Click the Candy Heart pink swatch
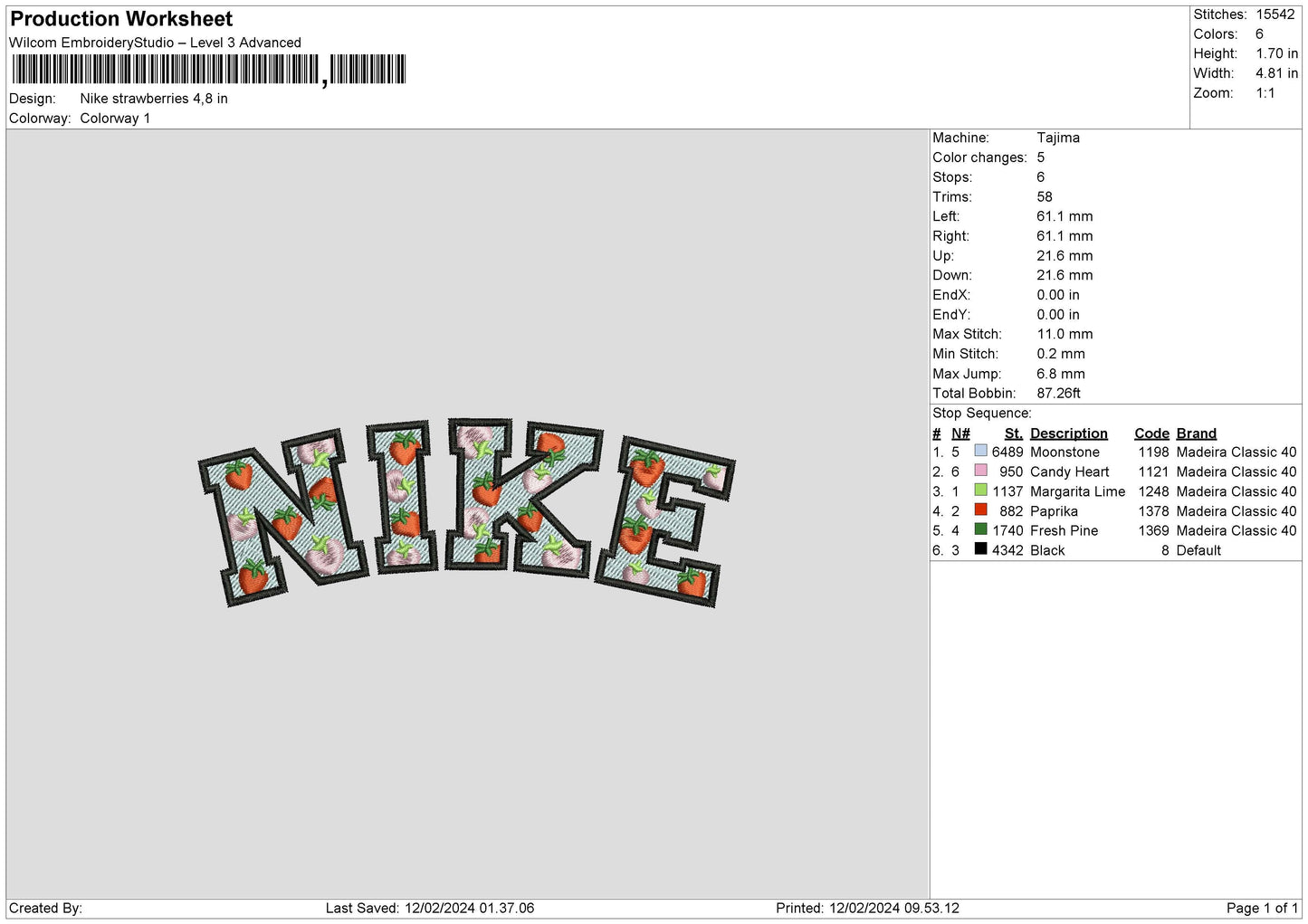1308x924 pixels. pyautogui.click(x=980, y=471)
